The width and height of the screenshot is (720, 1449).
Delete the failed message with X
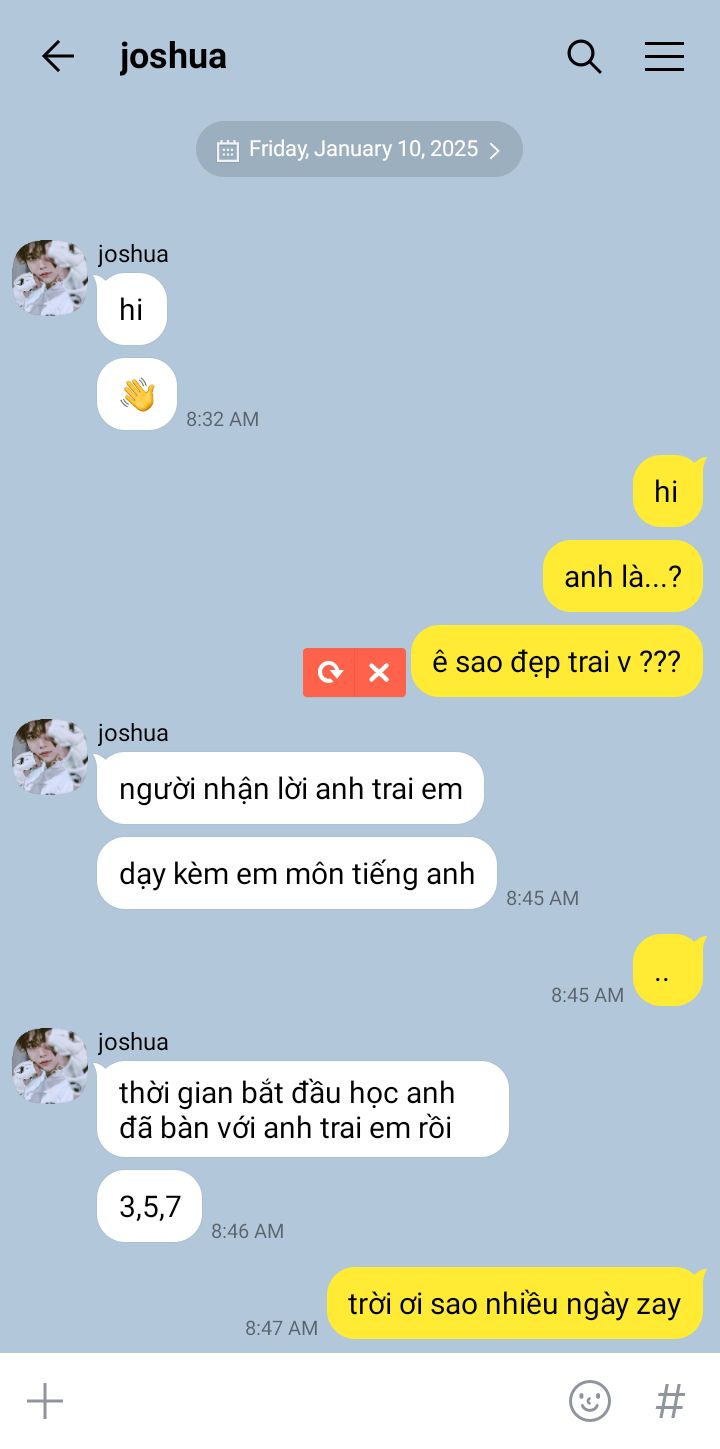(x=380, y=672)
